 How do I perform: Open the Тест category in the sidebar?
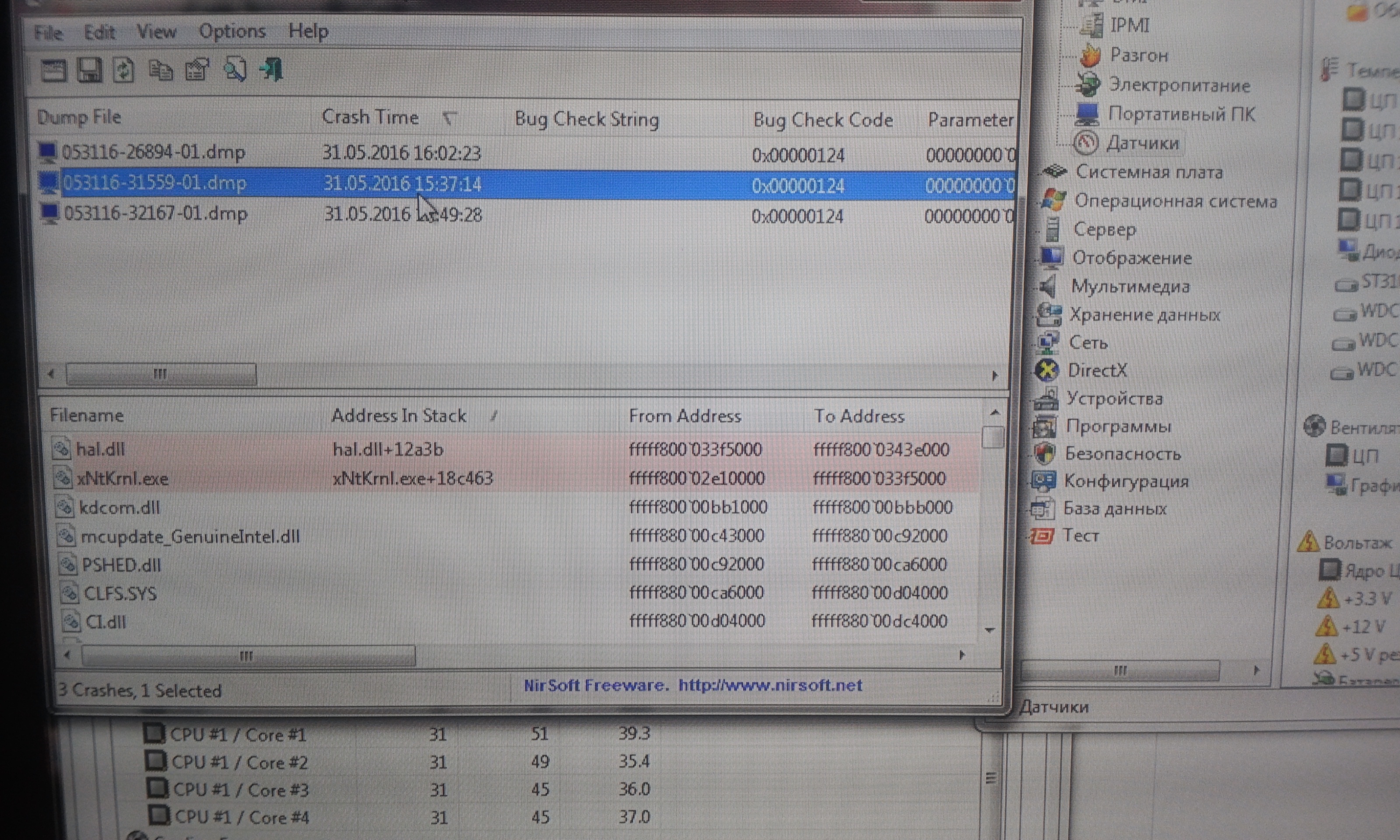pos(1080,535)
